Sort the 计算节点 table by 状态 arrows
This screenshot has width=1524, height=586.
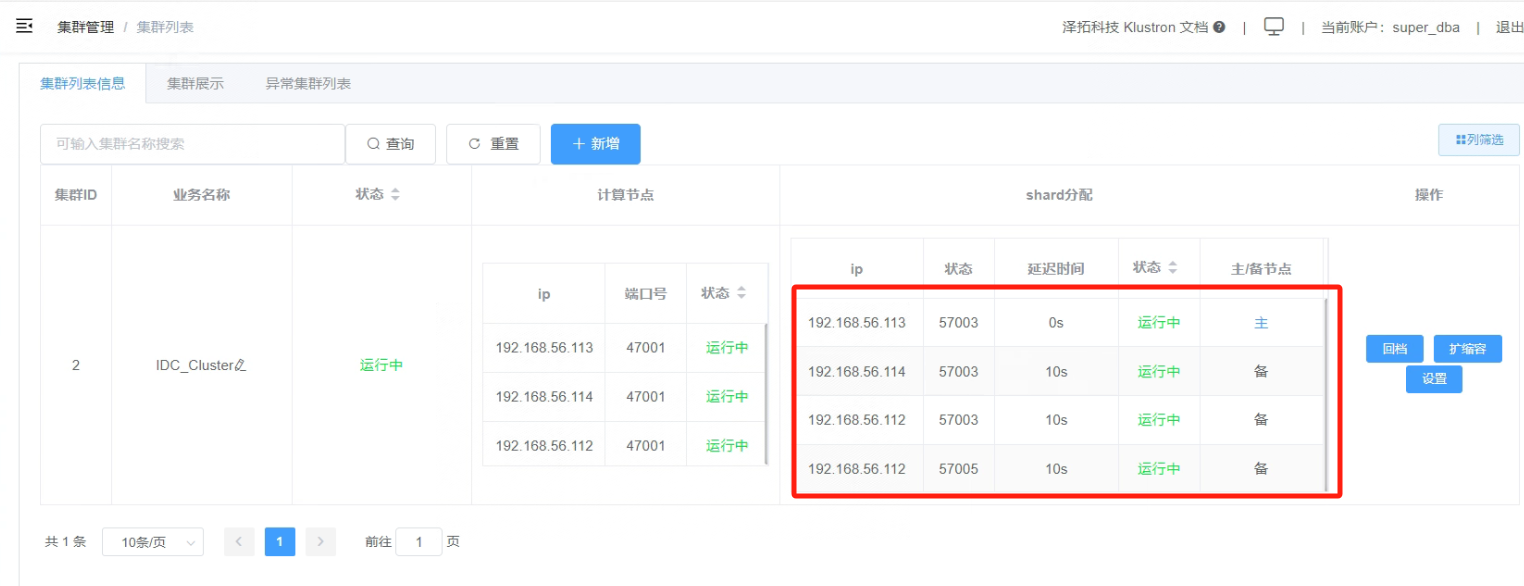[741, 294]
